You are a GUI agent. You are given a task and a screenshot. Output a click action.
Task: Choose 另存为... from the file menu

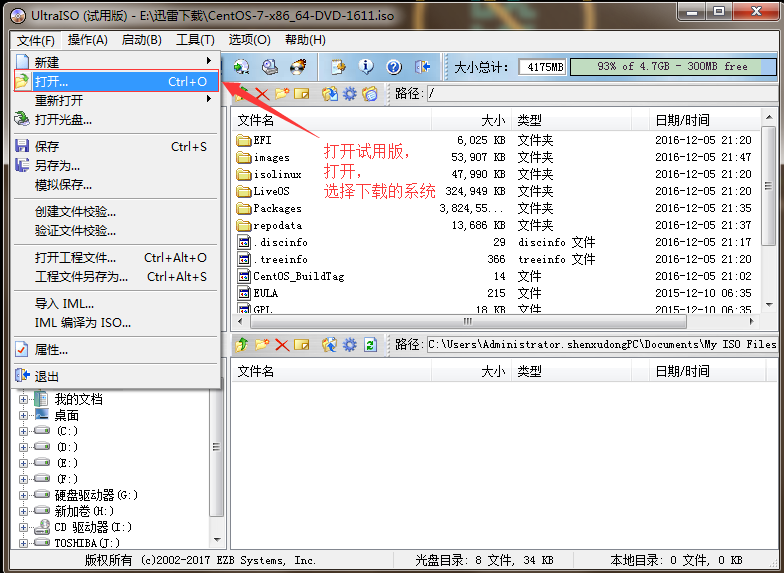point(116,166)
